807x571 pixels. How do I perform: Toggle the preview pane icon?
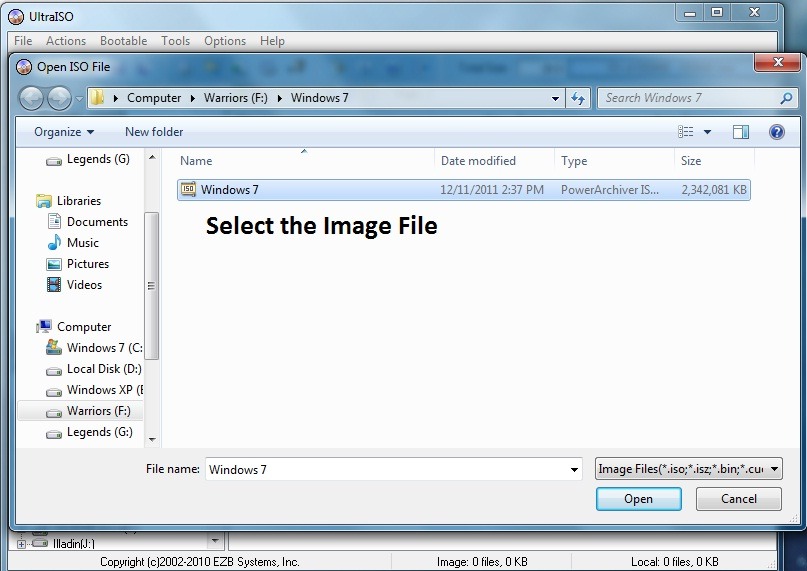point(740,132)
